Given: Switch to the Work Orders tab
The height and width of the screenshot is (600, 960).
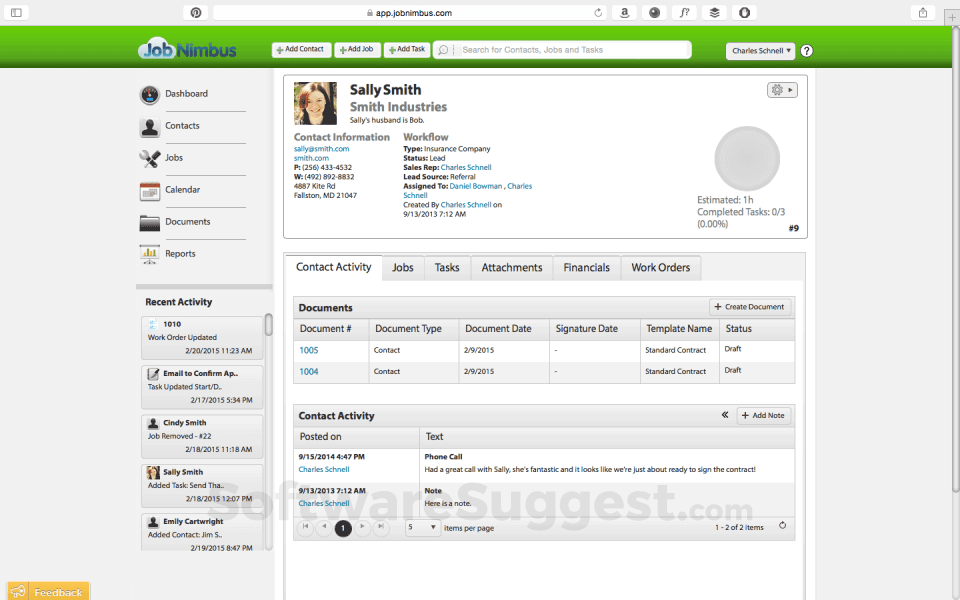Looking at the screenshot, I should (660, 268).
